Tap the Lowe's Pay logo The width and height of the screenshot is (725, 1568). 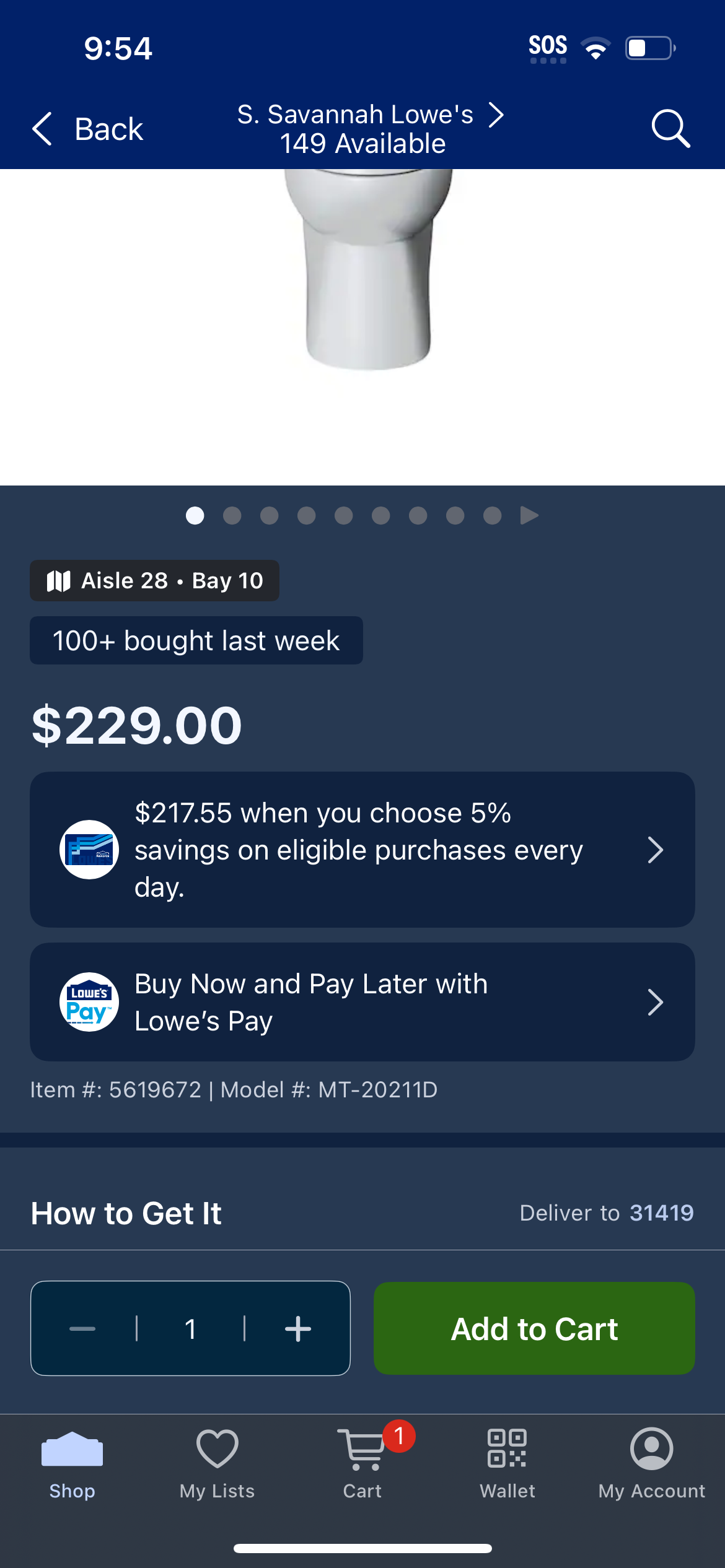pyautogui.click(x=89, y=1002)
